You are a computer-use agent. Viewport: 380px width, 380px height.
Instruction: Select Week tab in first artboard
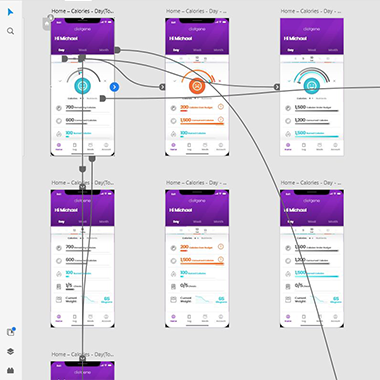pyautogui.click(x=82, y=50)
